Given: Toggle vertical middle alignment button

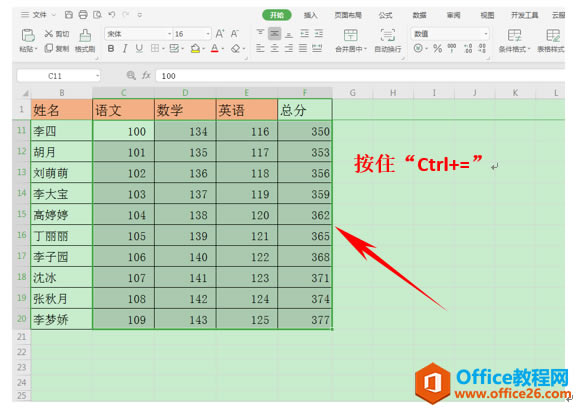Looking at the screenshot, I should coord(275,34).
